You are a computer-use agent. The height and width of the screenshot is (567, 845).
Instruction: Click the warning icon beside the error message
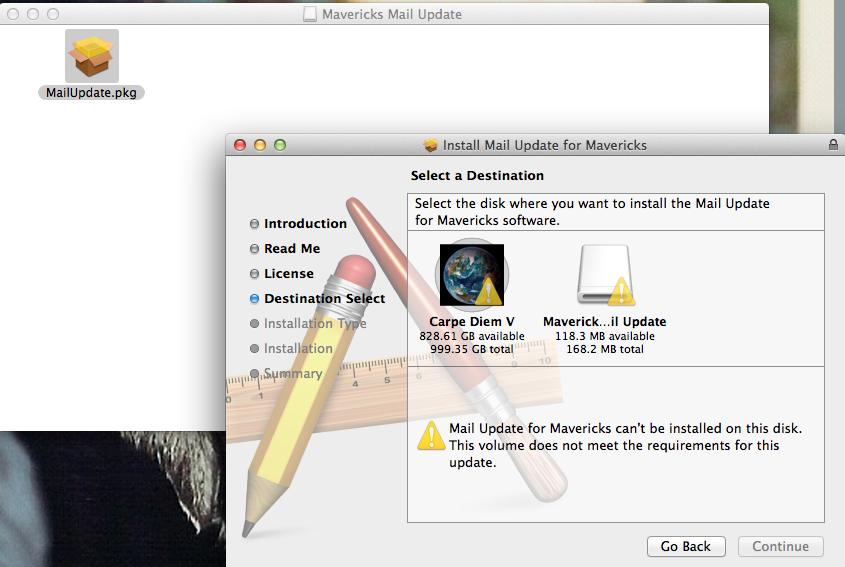click(x=431, y=436)
